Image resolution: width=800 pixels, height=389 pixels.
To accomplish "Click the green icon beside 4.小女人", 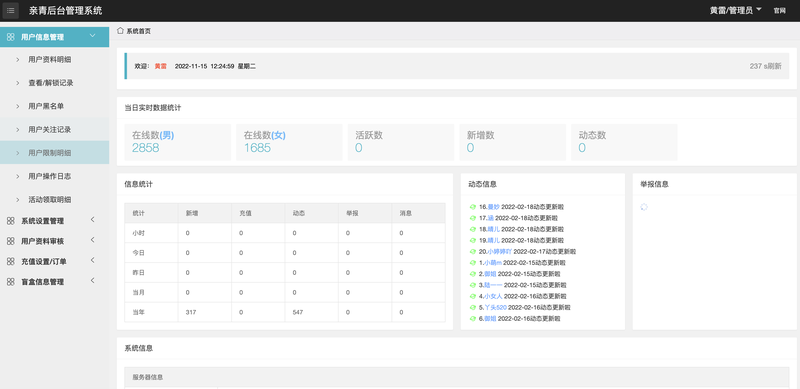I will point(473,296).
